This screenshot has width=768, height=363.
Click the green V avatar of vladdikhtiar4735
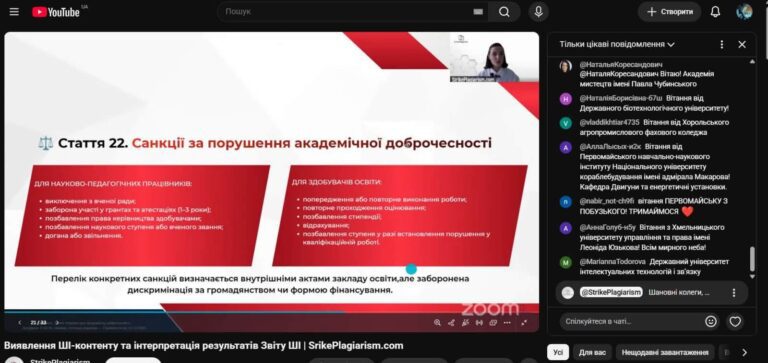[565, 123]
